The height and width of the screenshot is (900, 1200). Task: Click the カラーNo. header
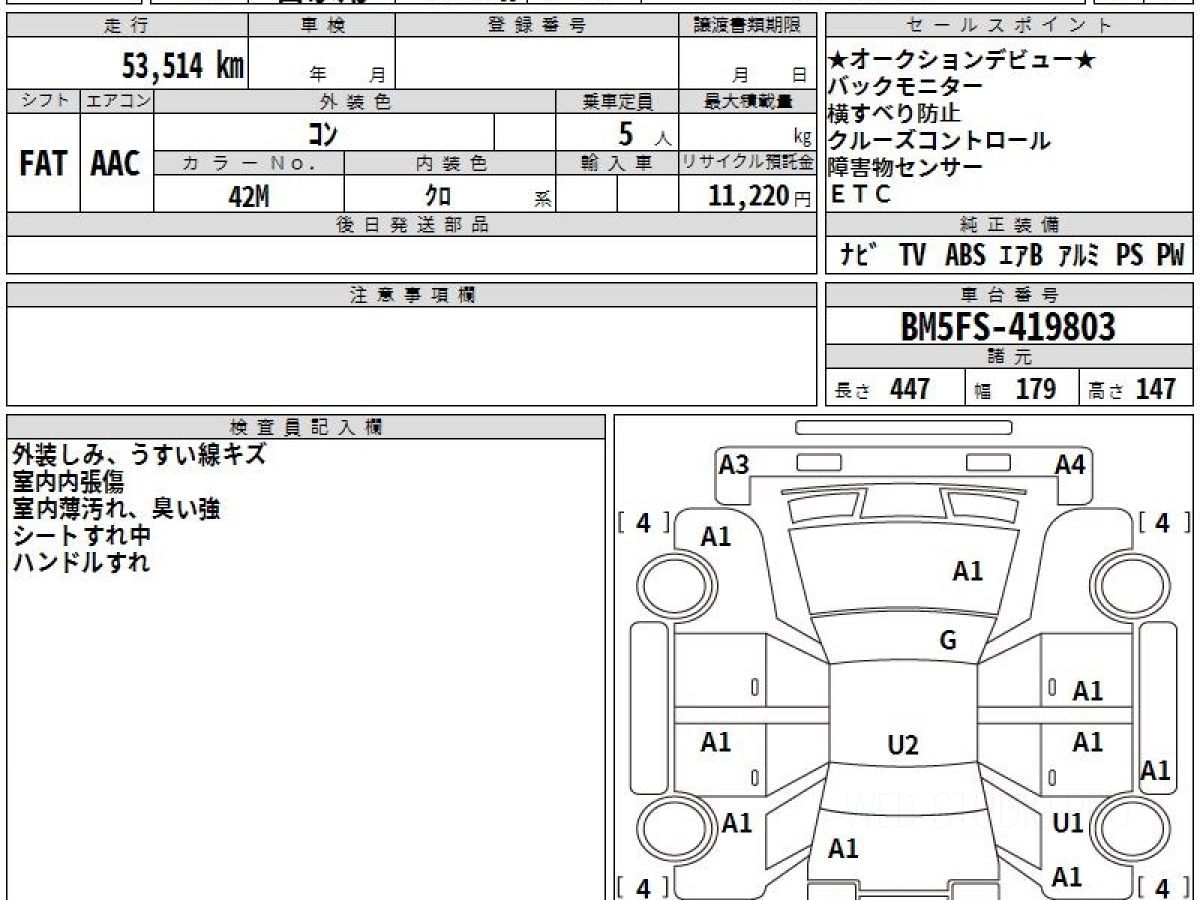(x=249, y=163)
